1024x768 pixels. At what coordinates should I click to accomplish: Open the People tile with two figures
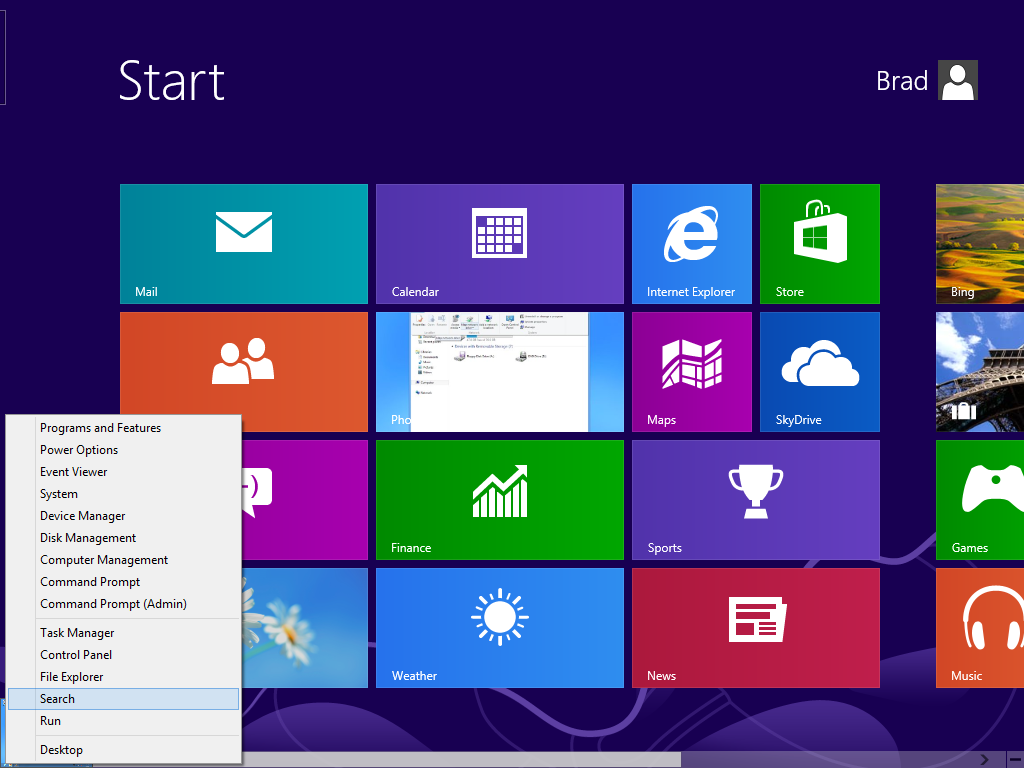click(244, 363)
